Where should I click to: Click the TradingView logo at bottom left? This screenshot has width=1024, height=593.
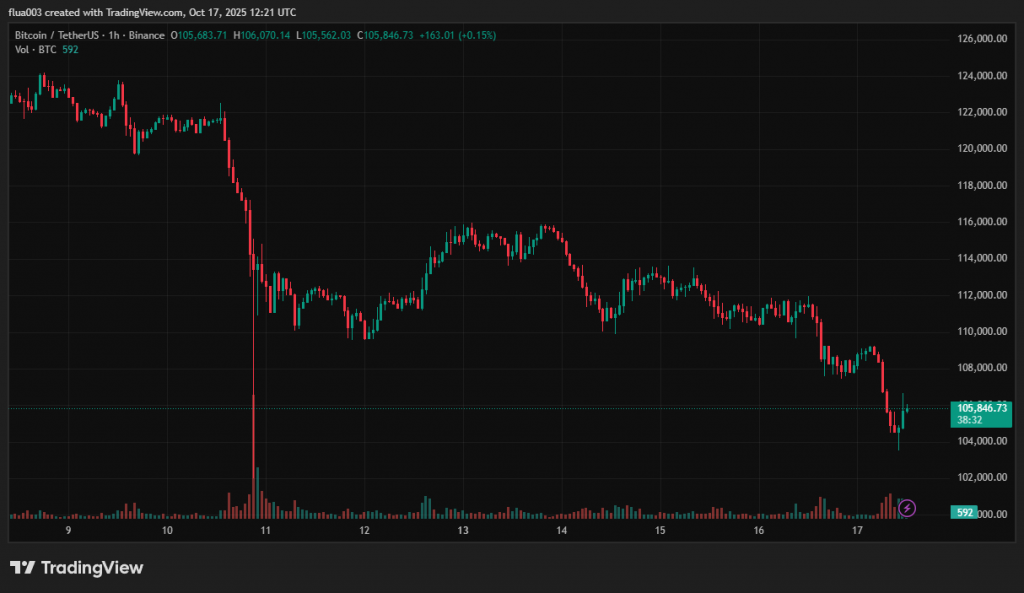pos(77,568)
